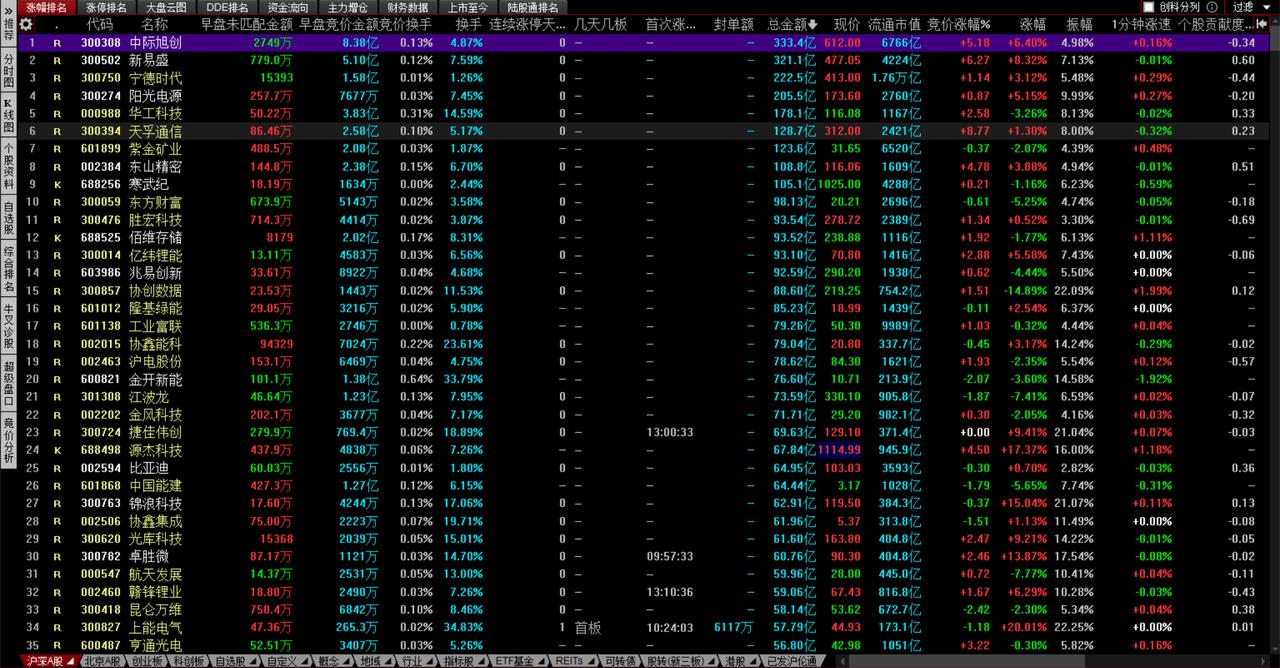Viewport: 1280px width, 668px height.
Task: Open the table settings gear icon
Action: (x=26, y=24)
